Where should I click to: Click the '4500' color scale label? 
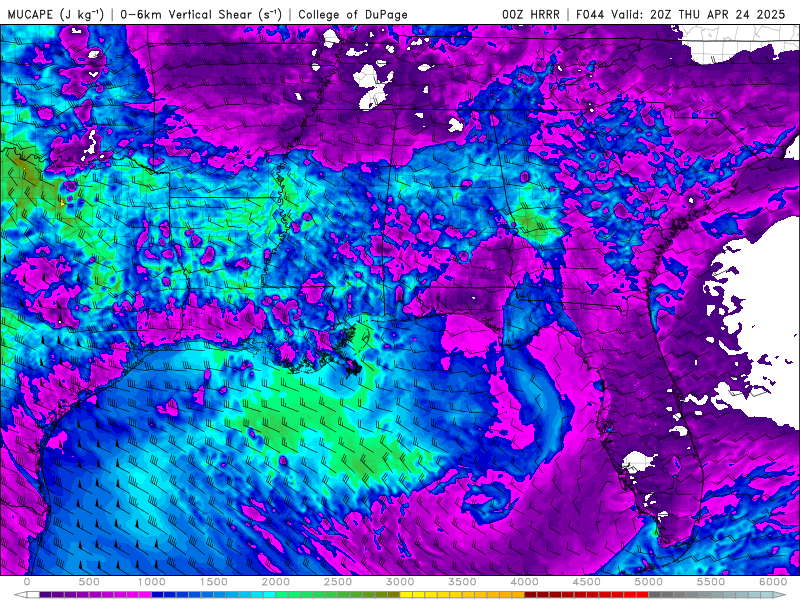pyautogui.click(x=587, y=582)
